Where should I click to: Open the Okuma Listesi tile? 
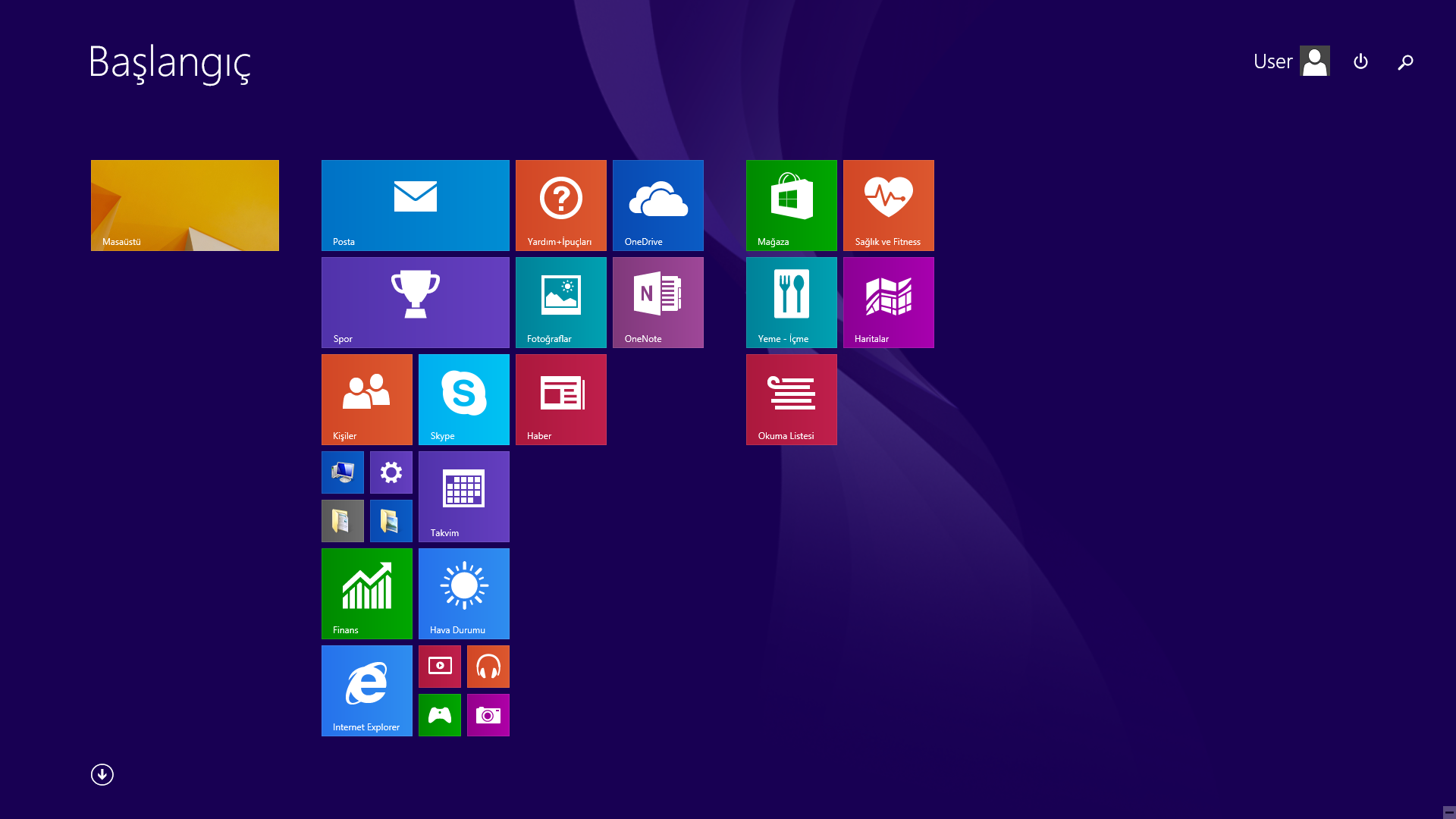point(791,399)
